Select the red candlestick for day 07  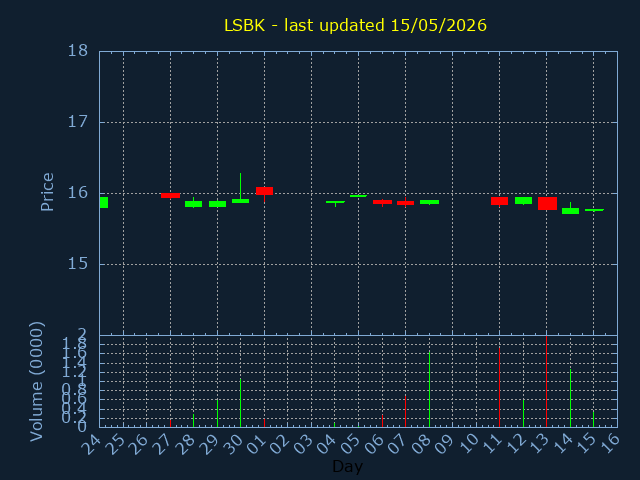click(x=405, y=203)
